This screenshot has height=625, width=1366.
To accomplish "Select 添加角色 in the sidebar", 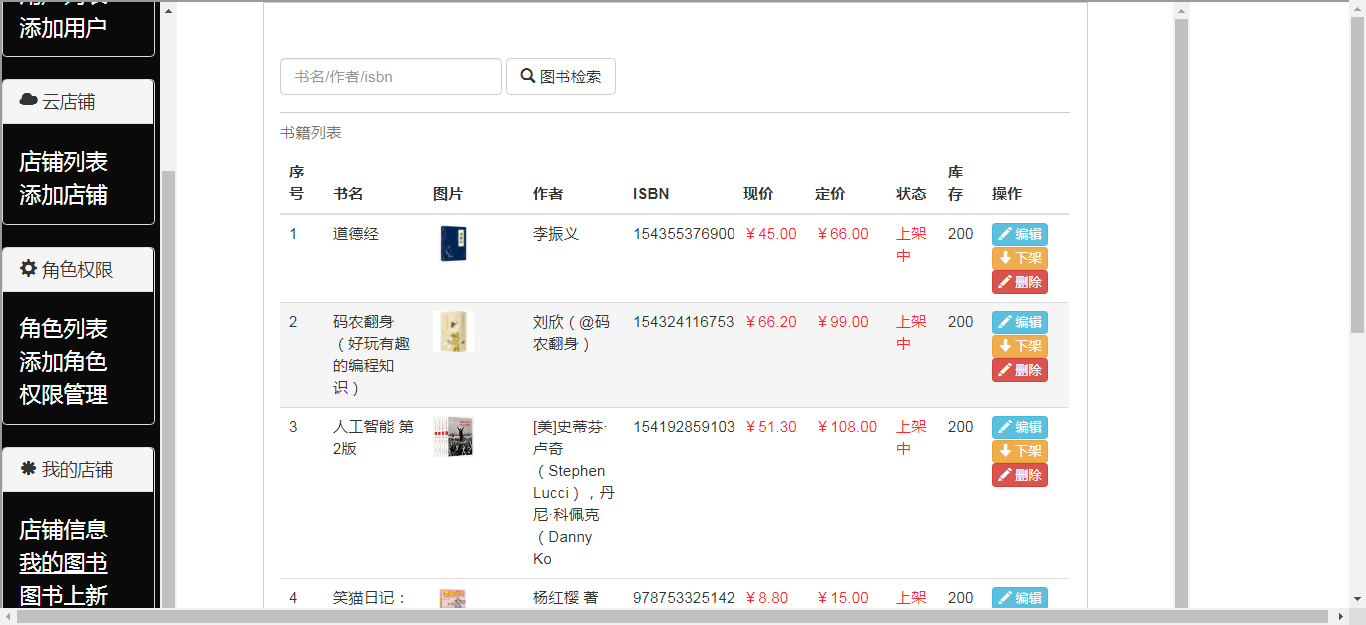I will click(63, 362).
